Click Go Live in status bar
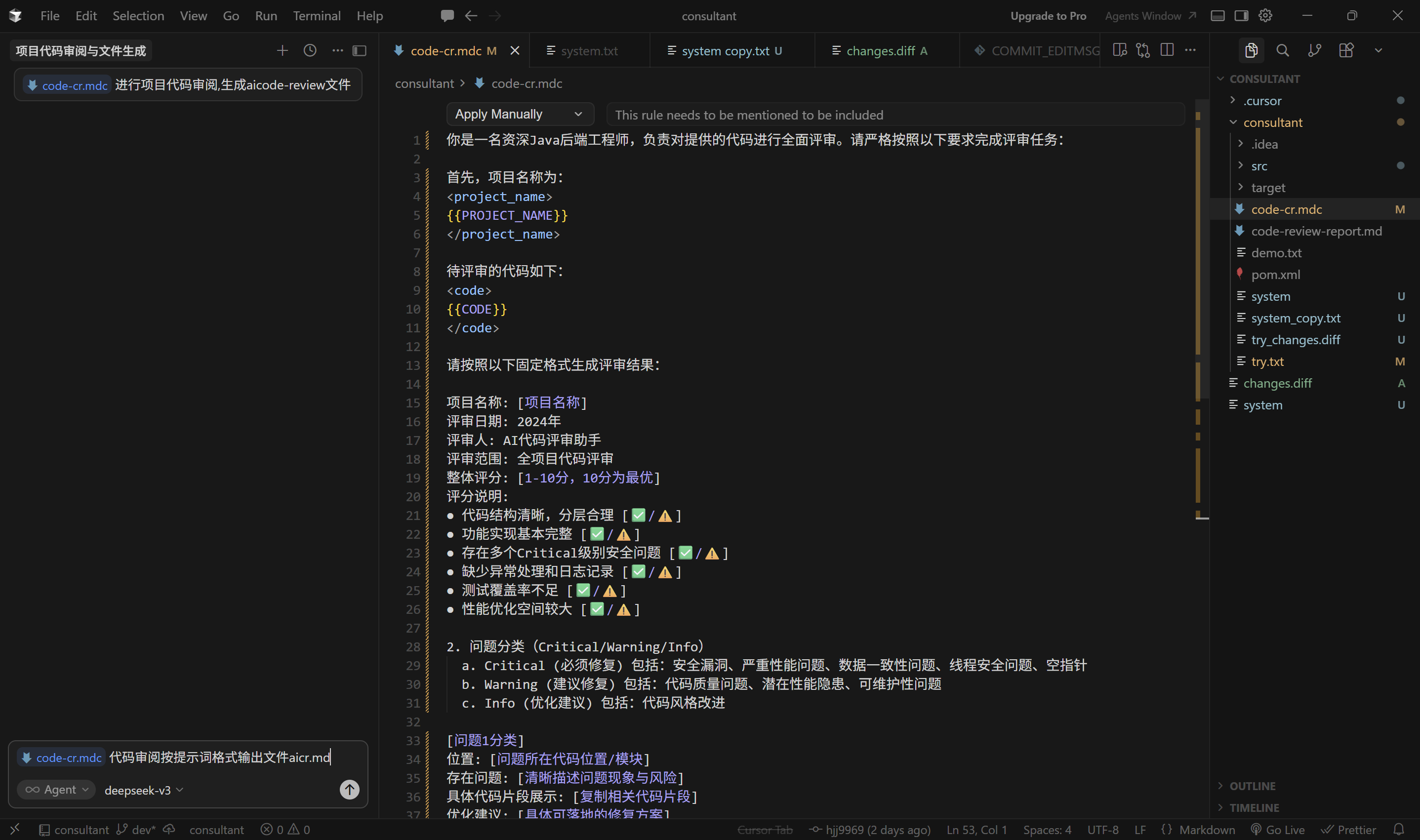This screenshot has width=1420, height=840. (x=1277, y=829)
